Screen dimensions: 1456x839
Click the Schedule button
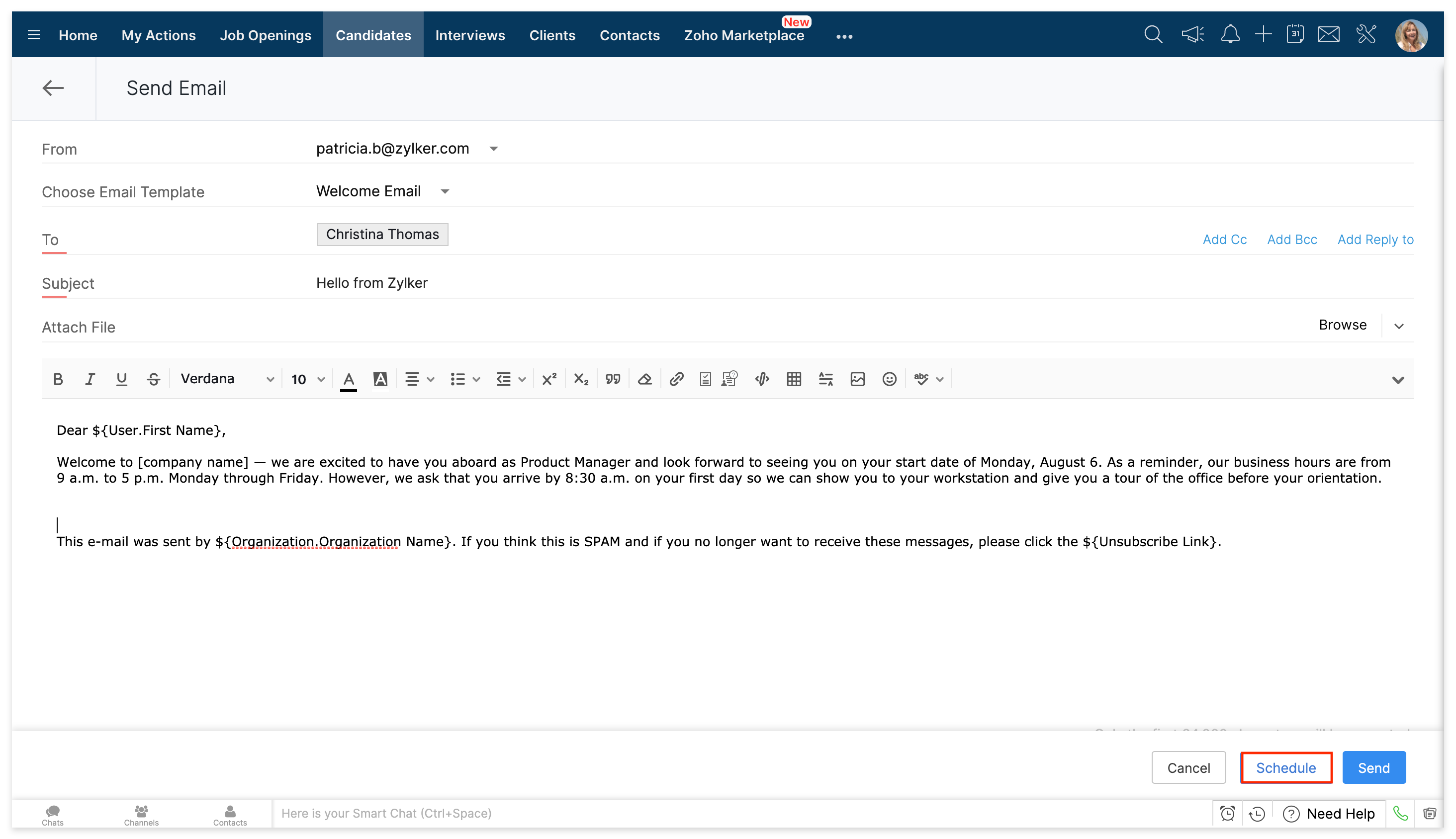pyautogui.click(x=1285, y=767)
